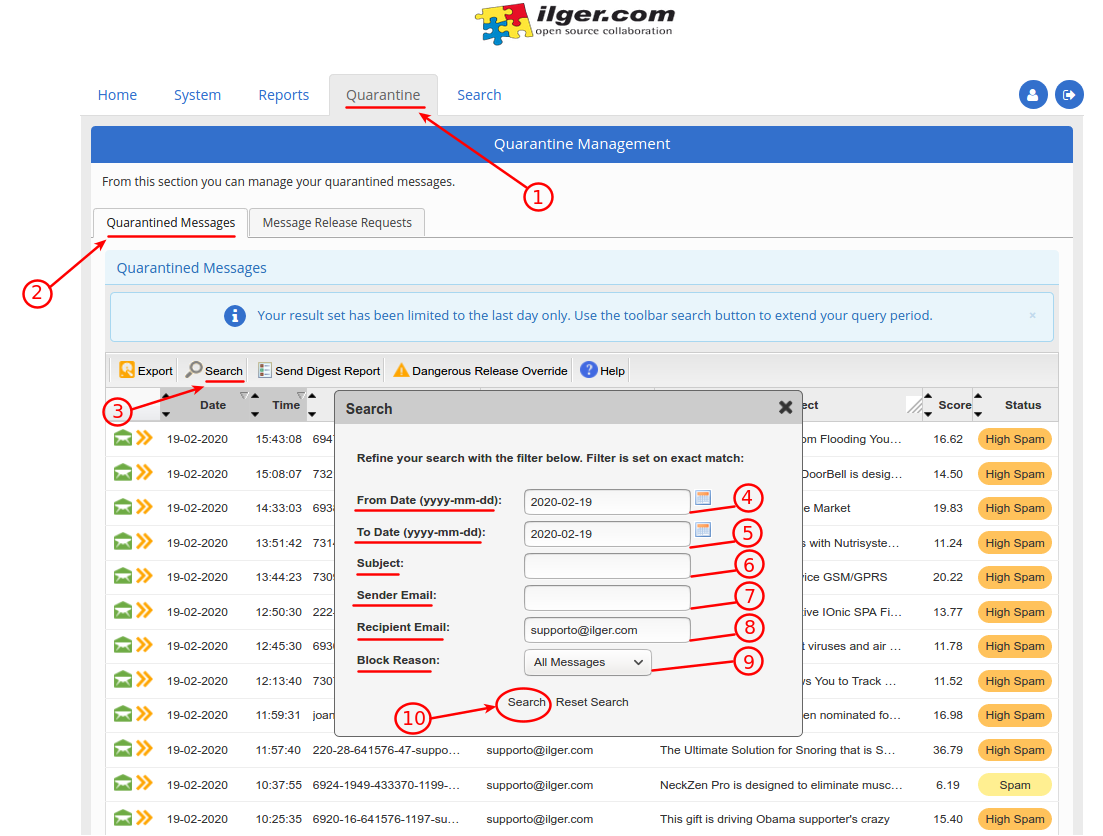Close the Search dialog
This screenshot has width=1103, height=836.
tap(786, 407)
